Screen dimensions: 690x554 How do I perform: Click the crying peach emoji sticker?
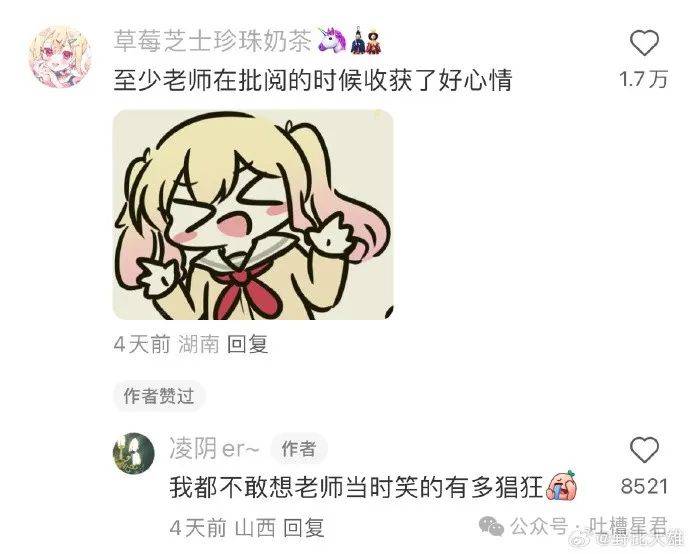click(561, 484)
